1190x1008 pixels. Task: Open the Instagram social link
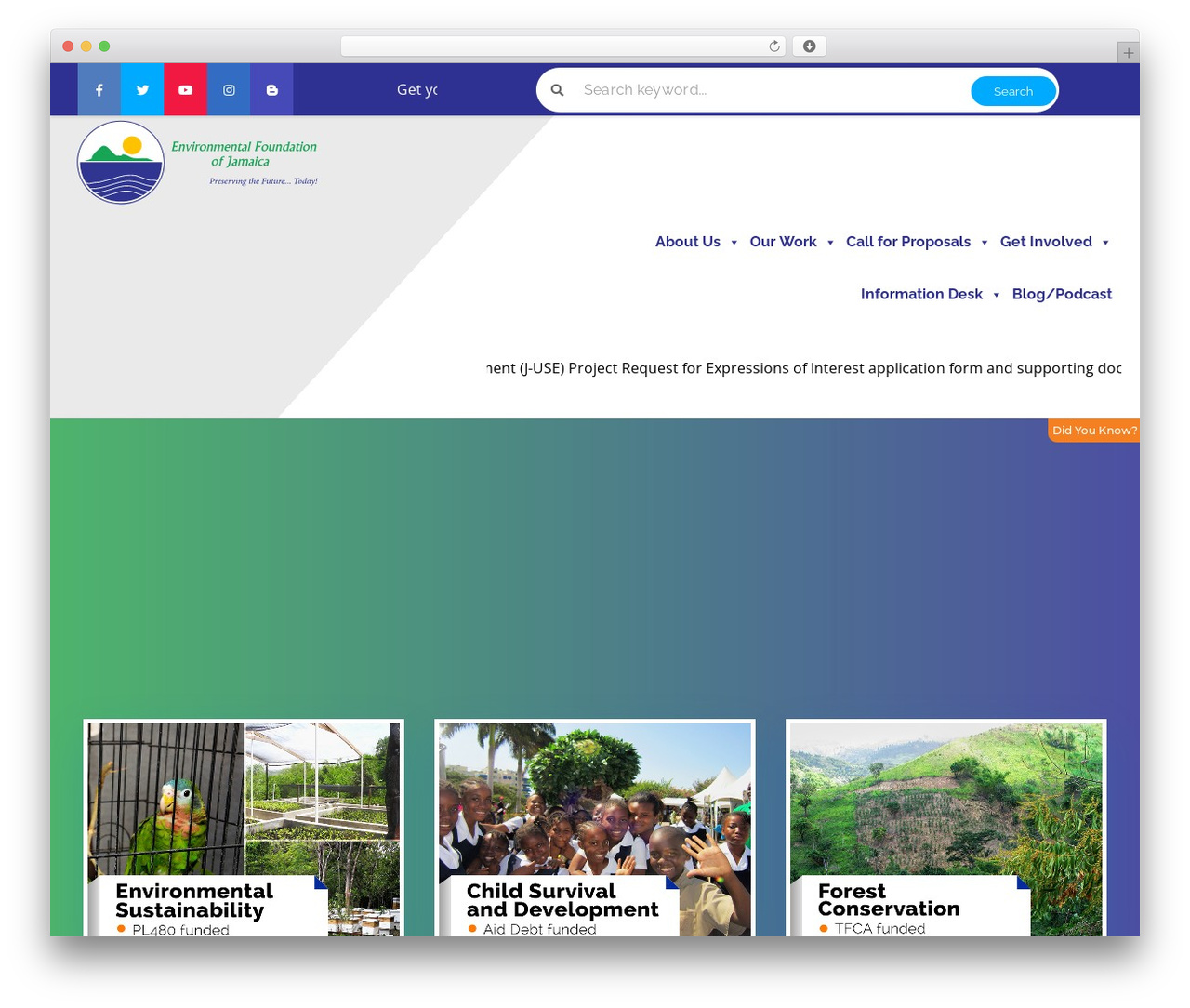229,90
